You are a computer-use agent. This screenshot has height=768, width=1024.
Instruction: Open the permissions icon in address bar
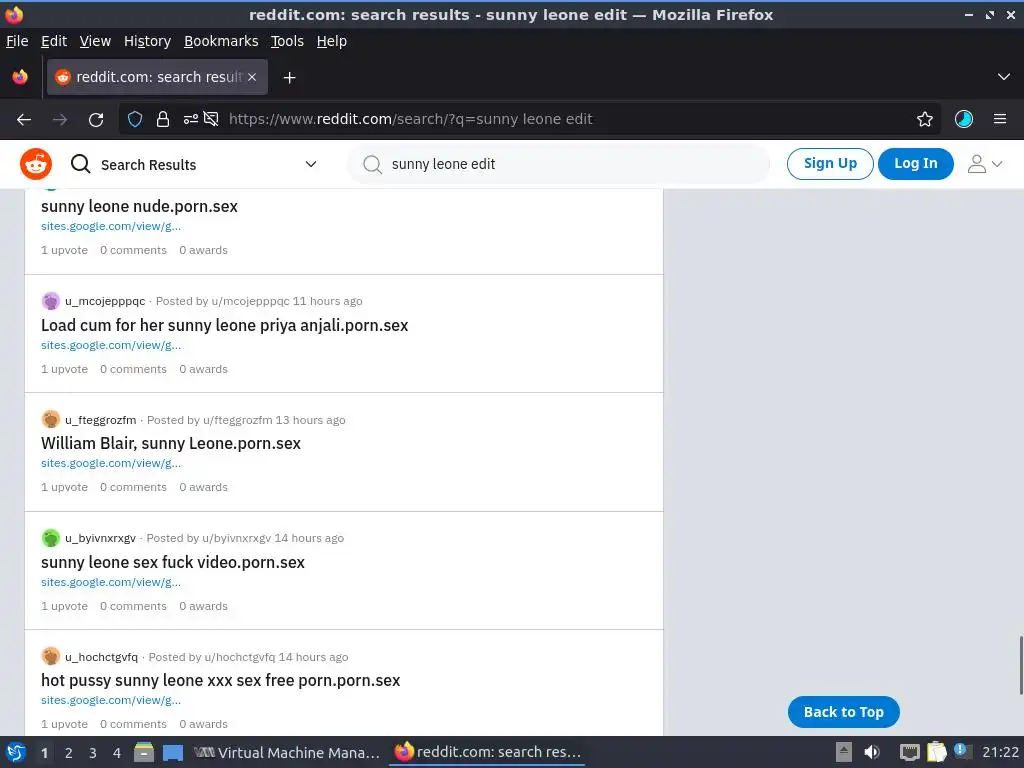point(191,120)
